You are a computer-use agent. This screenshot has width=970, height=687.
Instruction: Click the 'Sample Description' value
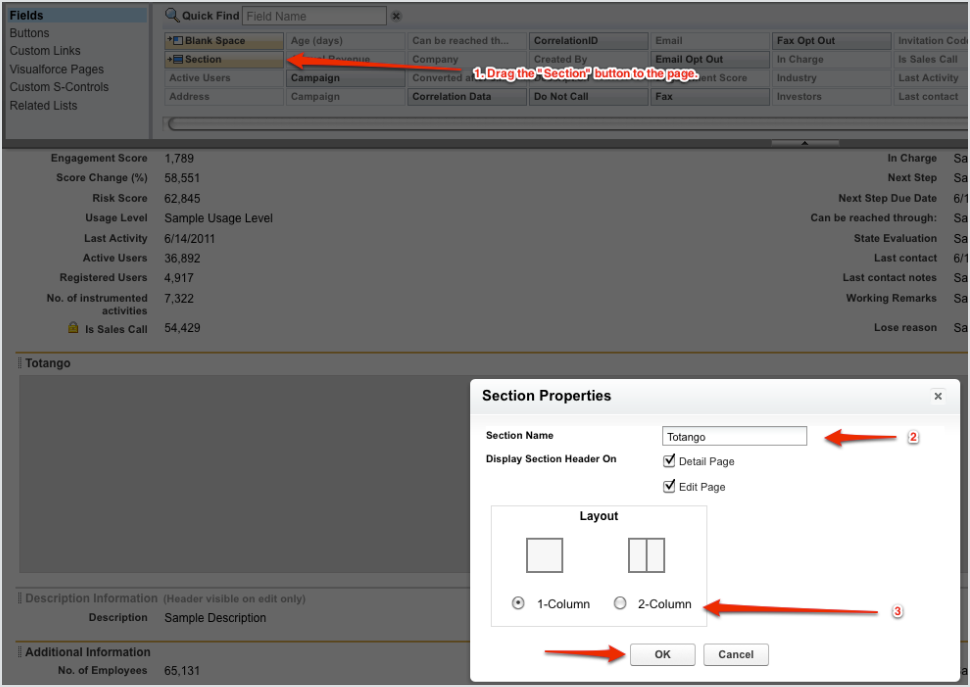pyautogui.click(x=215, y=618)
